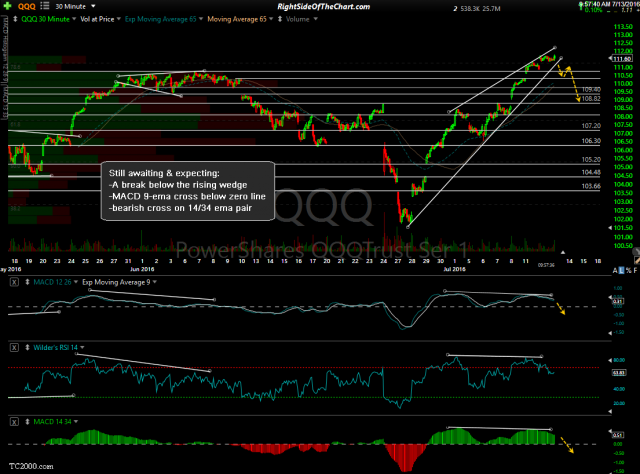The image size is (640, 474).
Task: Click the 103.66 support level label
Action: click(591, 186)
